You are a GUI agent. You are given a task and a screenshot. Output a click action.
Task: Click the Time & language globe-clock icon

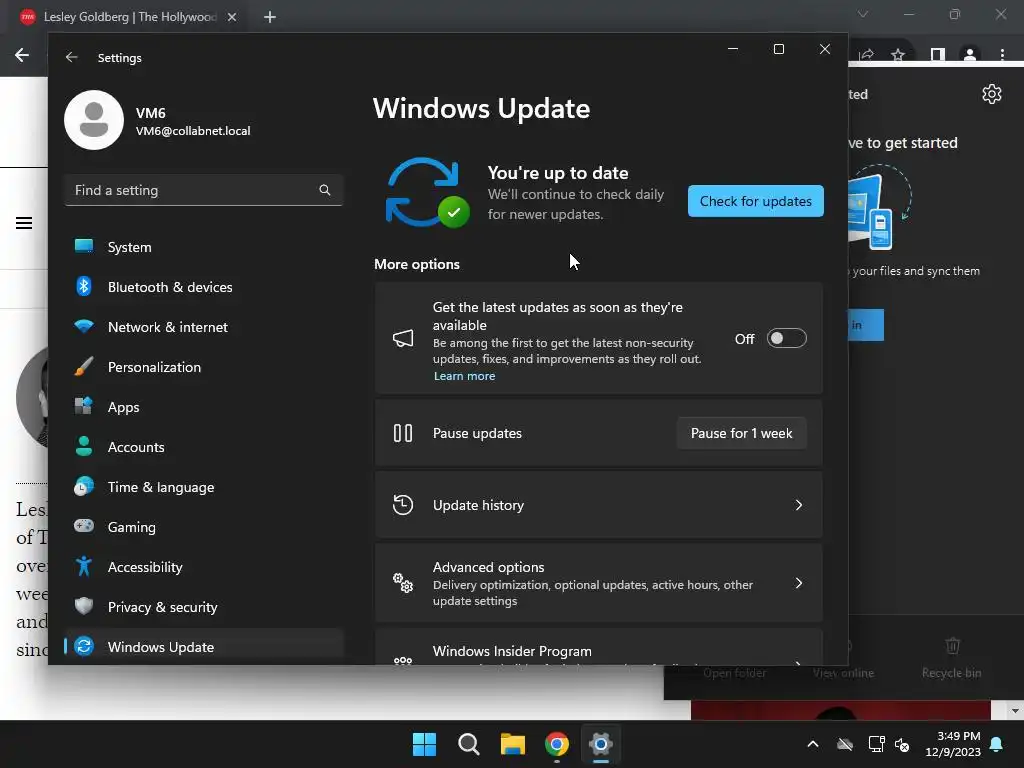[84, 486]
